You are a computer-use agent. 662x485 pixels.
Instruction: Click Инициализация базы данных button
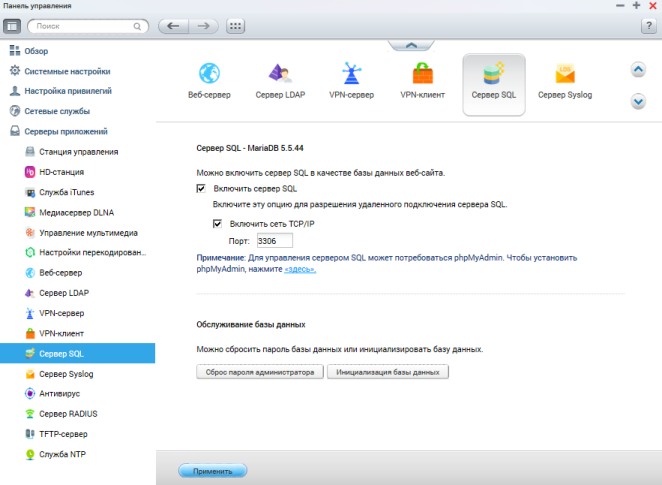(x=388, y=372)
